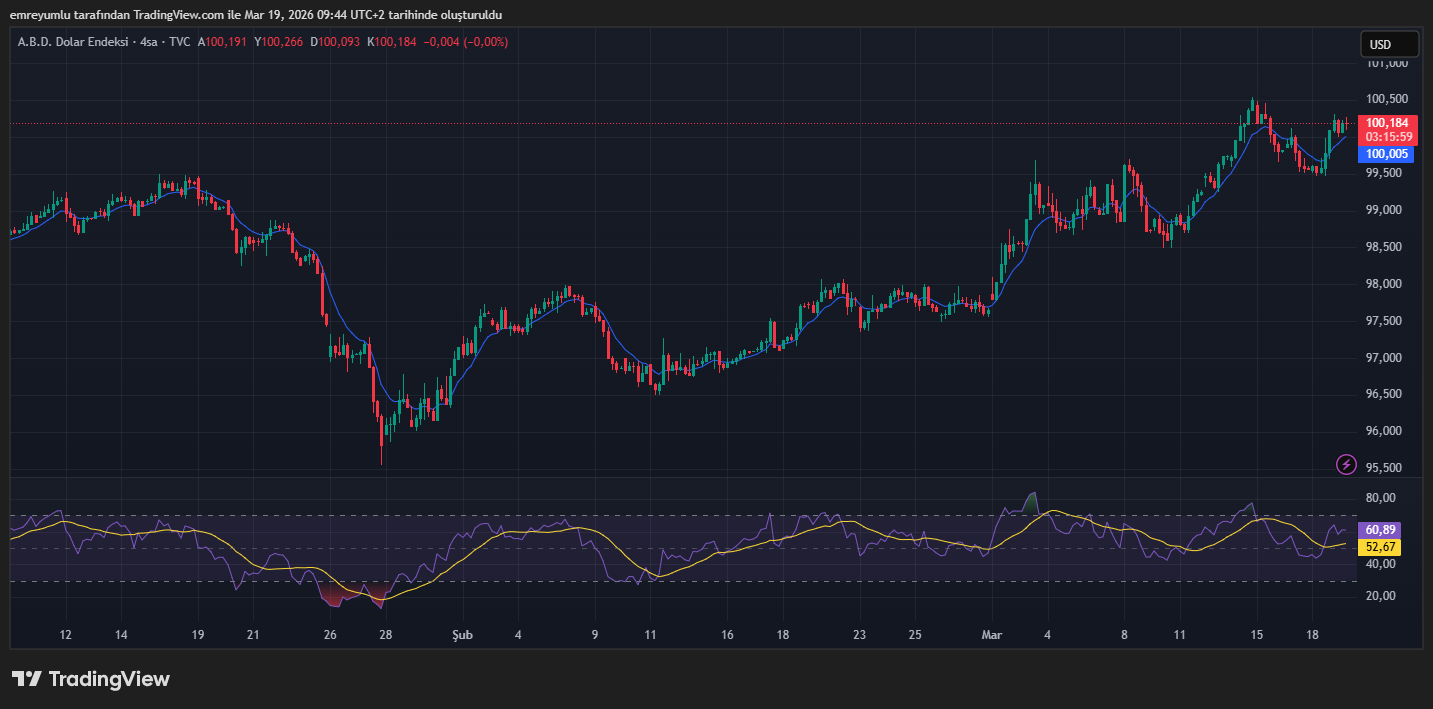Screen dimensions: 1433x709
Task: Click the purple 60,89 RSI value label
Action: click(1381, 530)
